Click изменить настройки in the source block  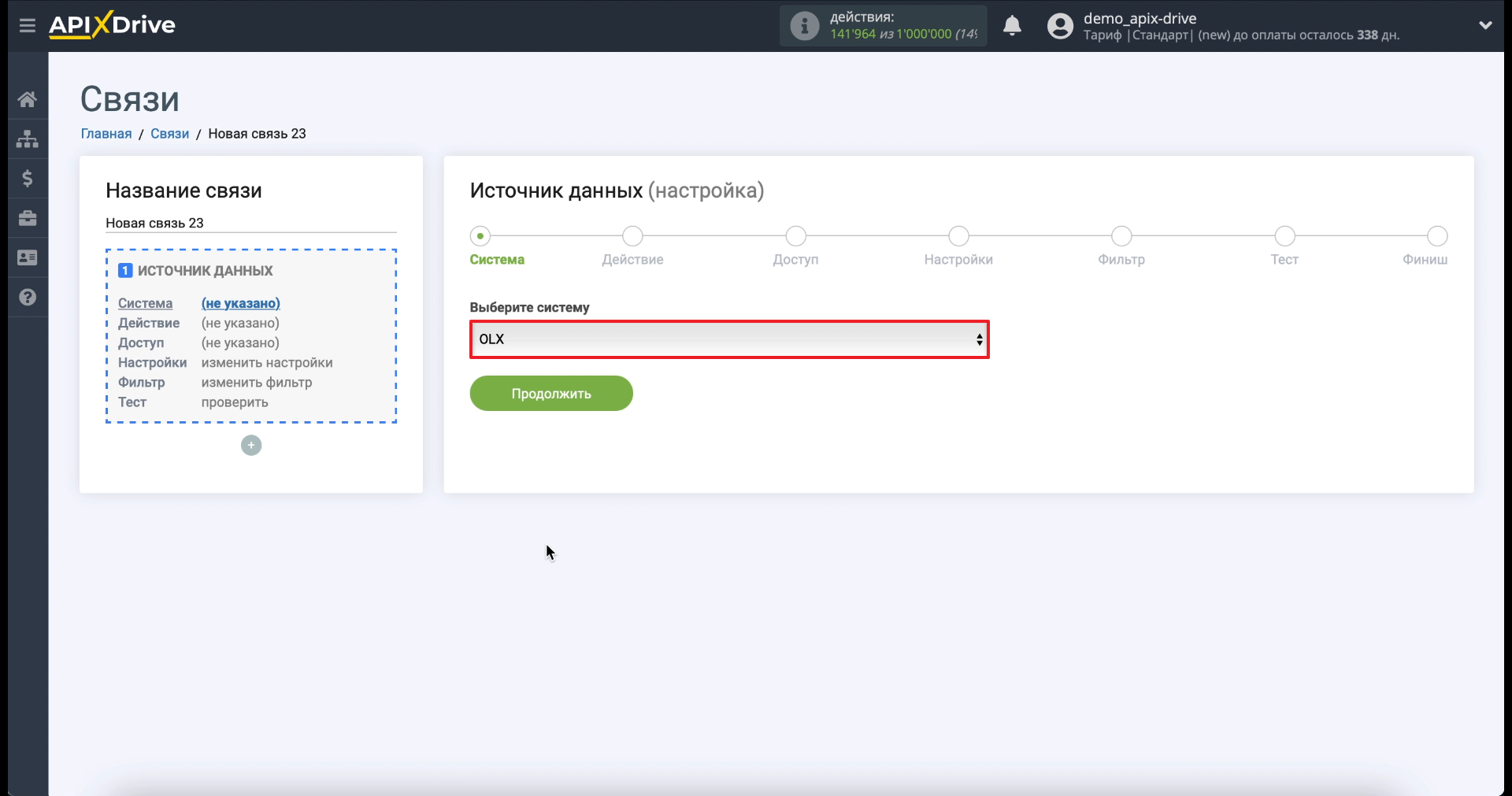click(x=267, y=363)
